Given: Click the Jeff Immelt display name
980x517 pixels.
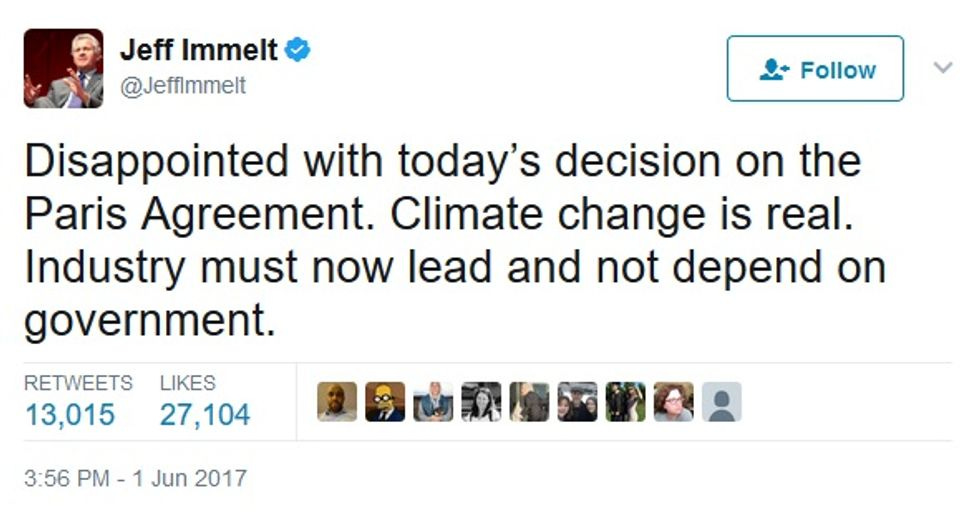Looking at the screenshot, I should point(198,51).
